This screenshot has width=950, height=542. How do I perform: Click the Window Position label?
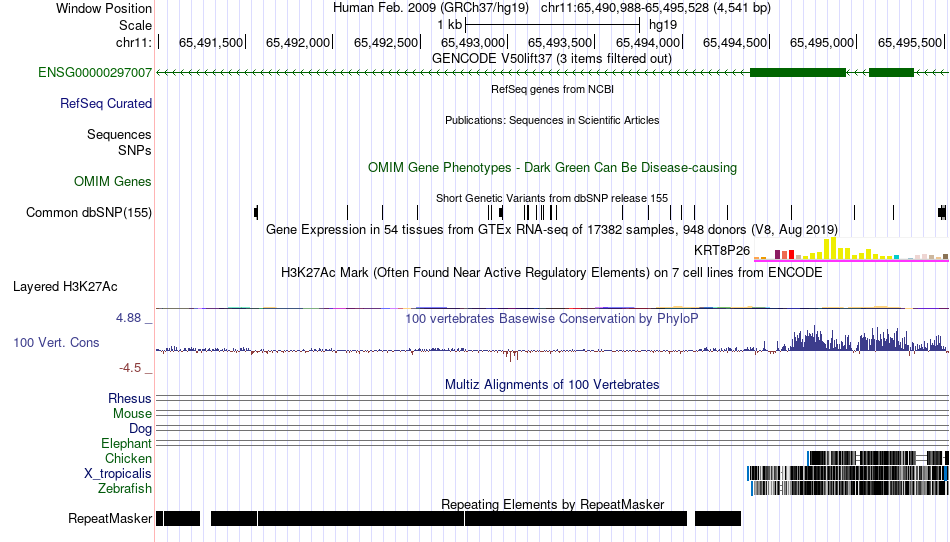click(104, 8)
